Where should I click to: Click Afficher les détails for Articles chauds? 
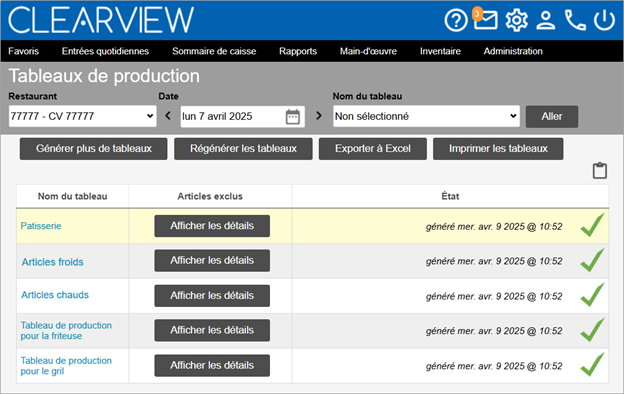click(212, 296)
